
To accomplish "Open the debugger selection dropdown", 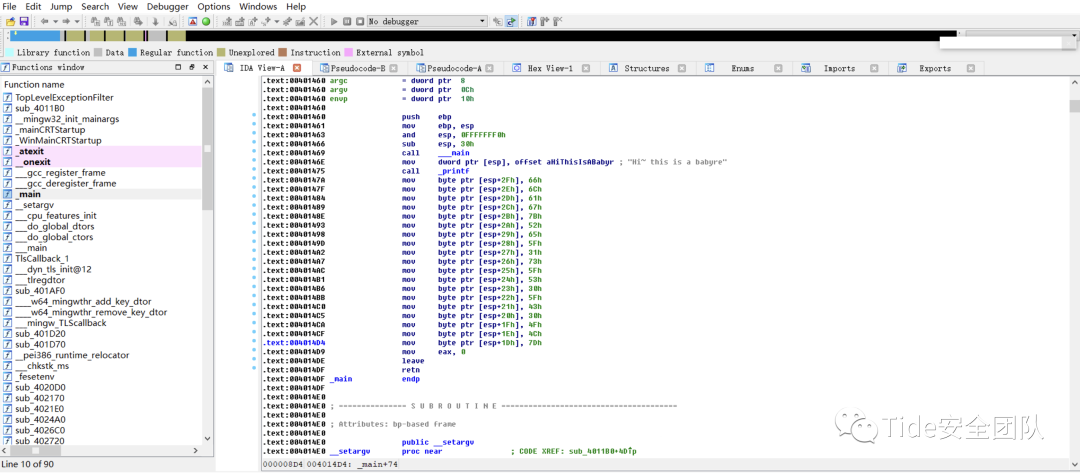I will pos(482,21).
